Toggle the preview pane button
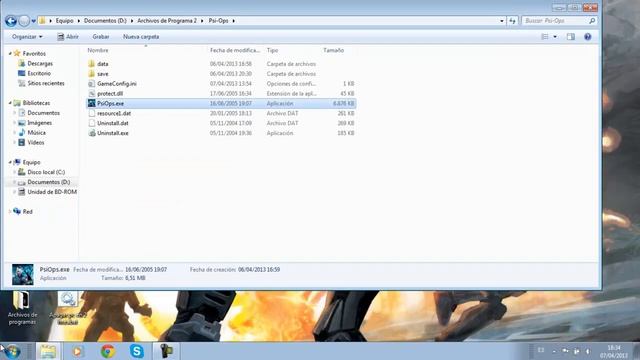 point(571,37)
